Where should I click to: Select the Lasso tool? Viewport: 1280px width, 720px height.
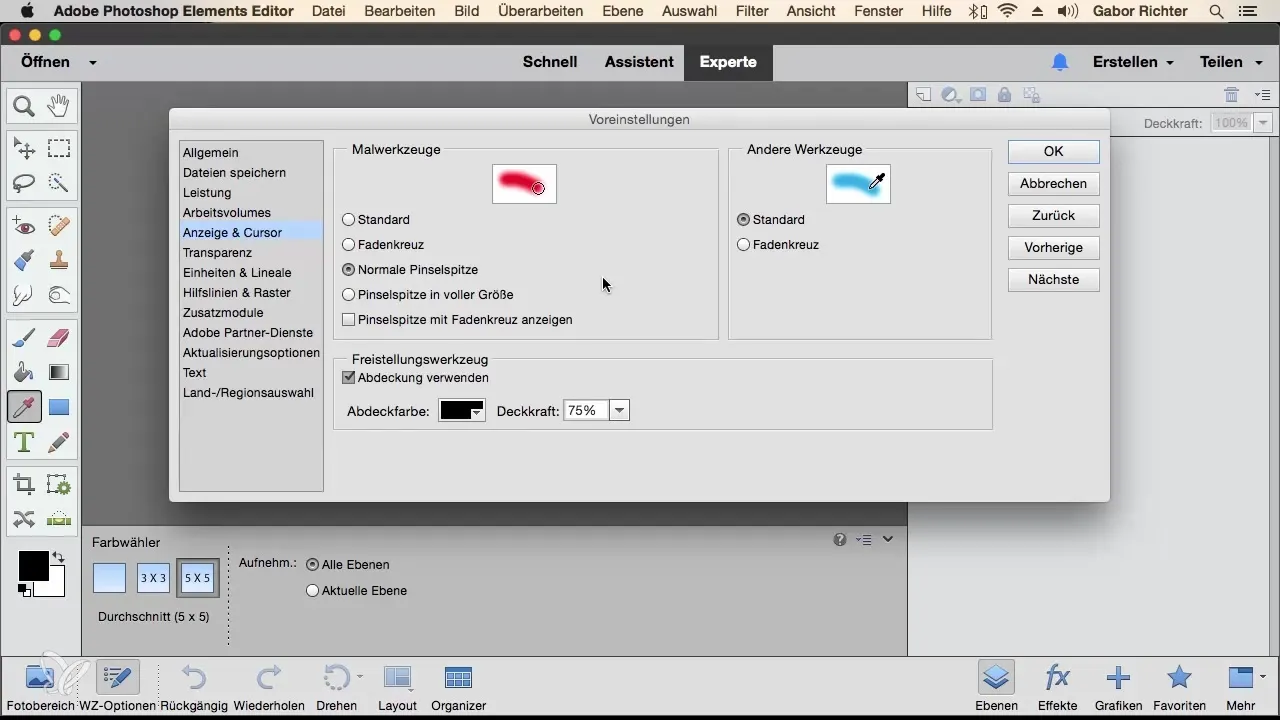click(24, 183)
